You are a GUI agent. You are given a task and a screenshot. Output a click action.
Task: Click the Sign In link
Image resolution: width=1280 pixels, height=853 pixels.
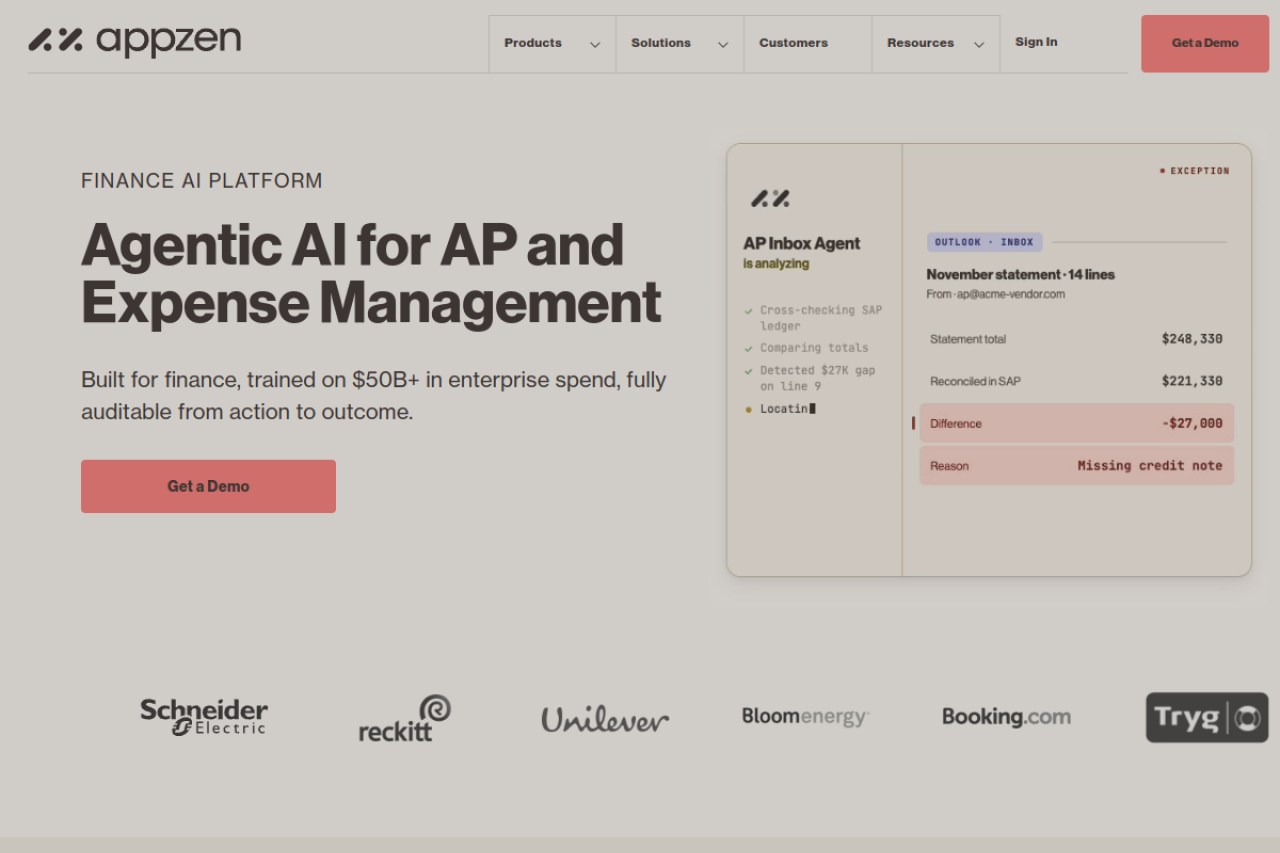pos(1036,42)
